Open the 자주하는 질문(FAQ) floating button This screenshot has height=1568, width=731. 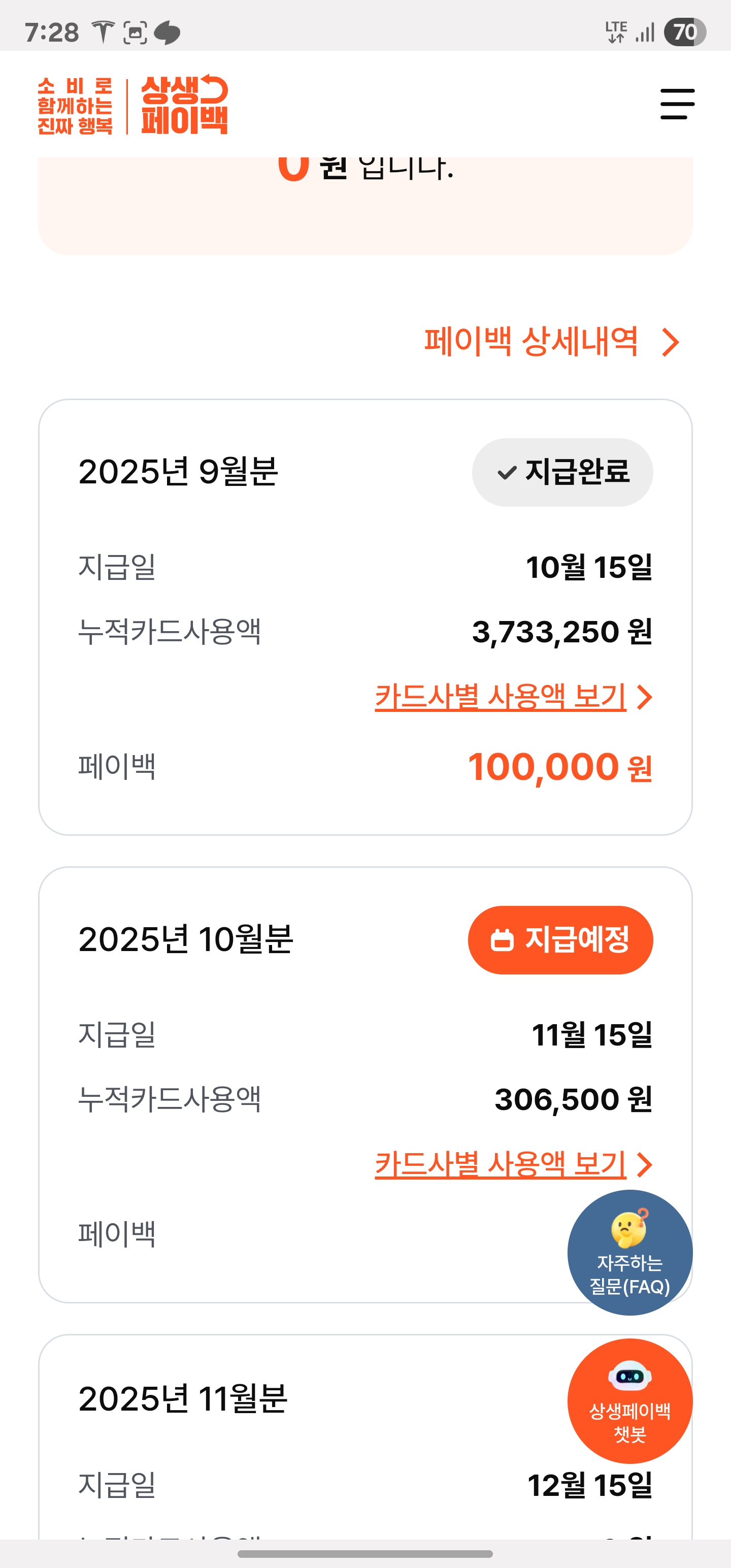(629, 1253)
